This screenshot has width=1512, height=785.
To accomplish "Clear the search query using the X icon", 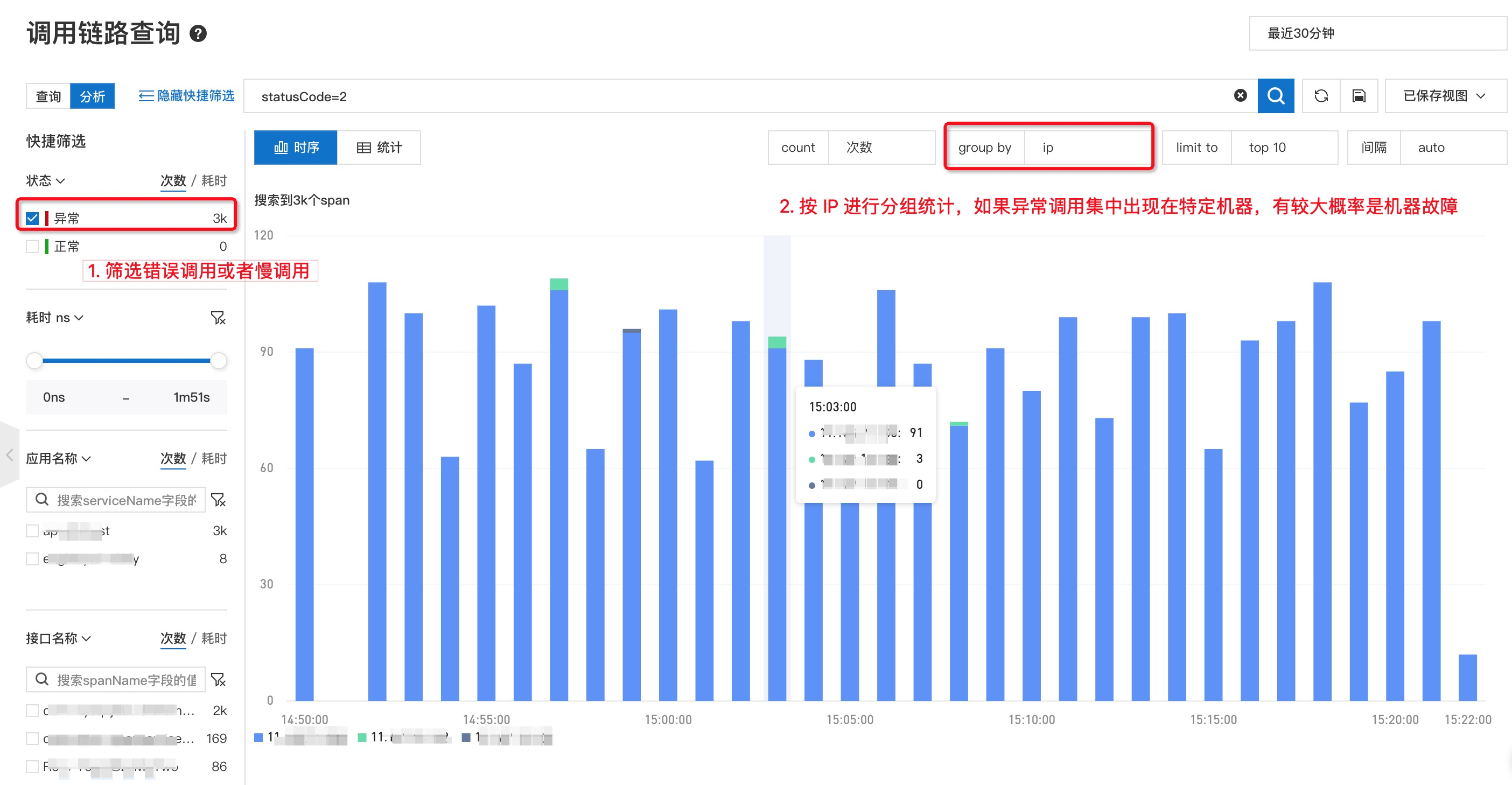I will click(x=1240, y=96).
